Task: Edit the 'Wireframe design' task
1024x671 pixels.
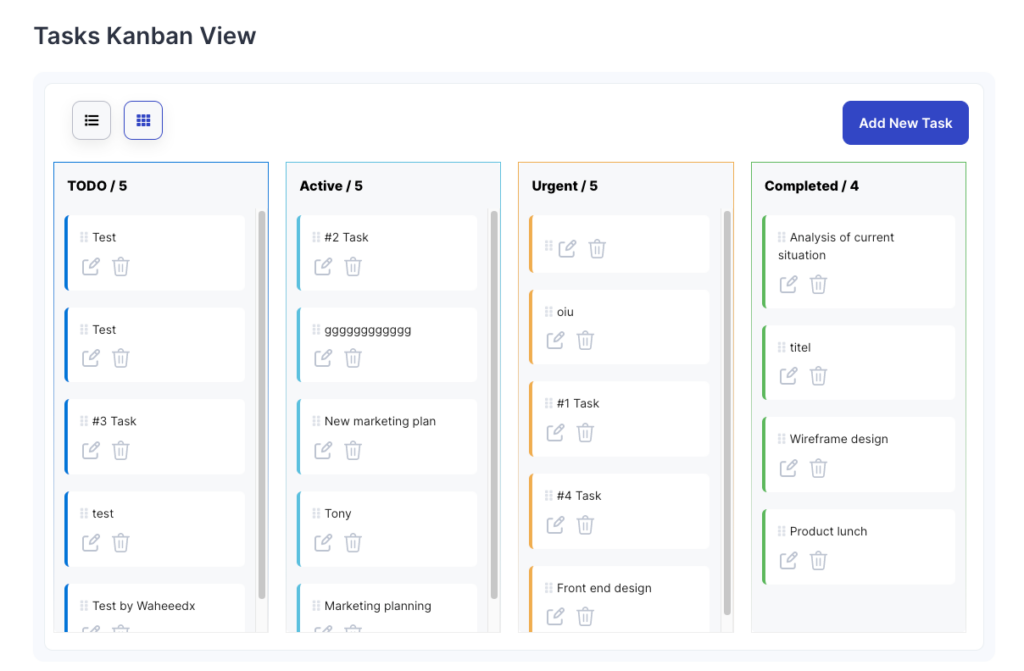Action: [x=788, y=468]
